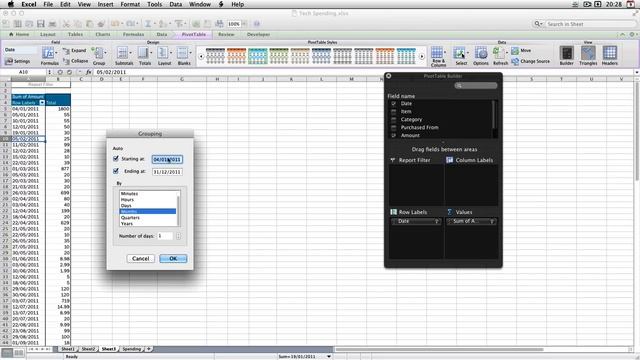This screenshot has width=640, height=360.
Task: Click the Group icon in ribbon
Action: (98, 53)
